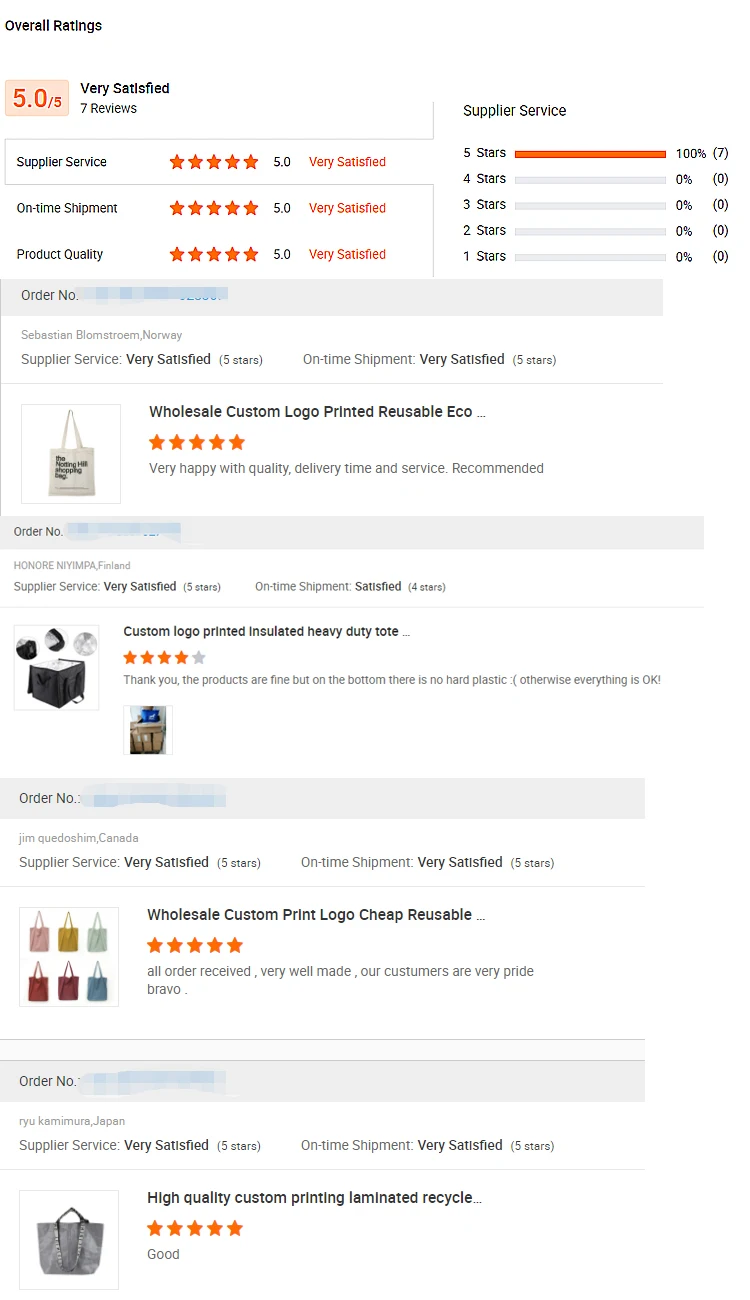This screenshot has height=1300, width=750.
Task: Click the 1 Stars rating label
Action: click(x=484, y=256)
